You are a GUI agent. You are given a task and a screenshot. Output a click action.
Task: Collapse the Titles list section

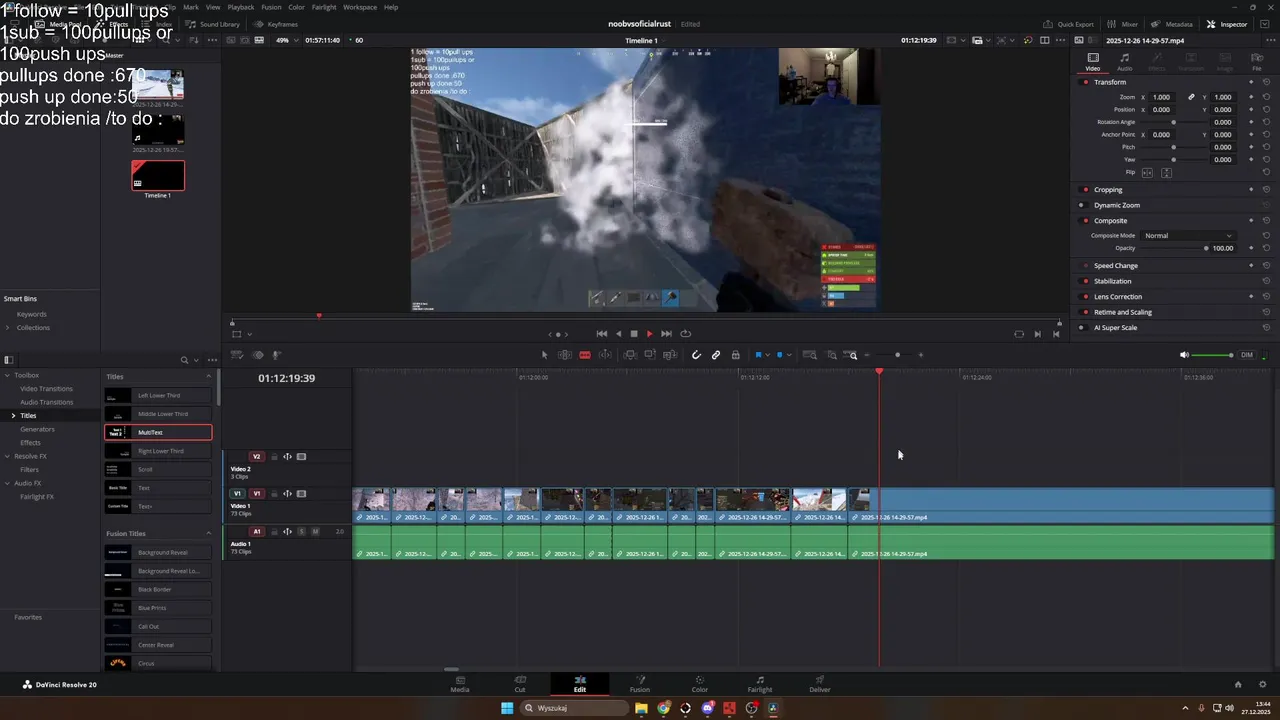click(x=209, y=377)
